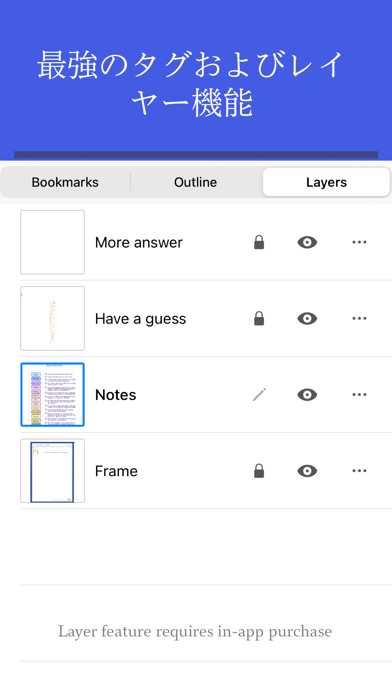Click 'Layer feature requires in-app purchase' text
The image size is (392, 696).
coord(195,632)
